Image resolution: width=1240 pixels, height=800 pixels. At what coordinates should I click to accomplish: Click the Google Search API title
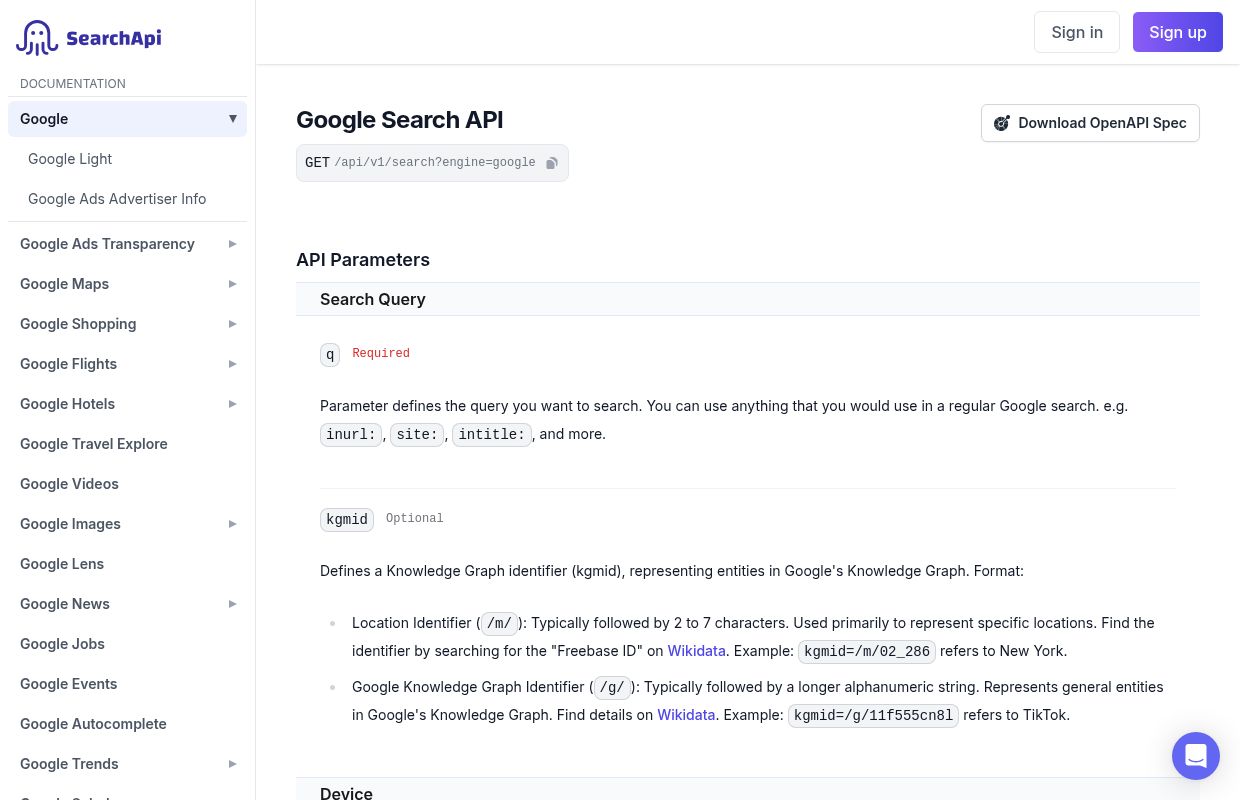pyautogui.click(x=400, y=120)
